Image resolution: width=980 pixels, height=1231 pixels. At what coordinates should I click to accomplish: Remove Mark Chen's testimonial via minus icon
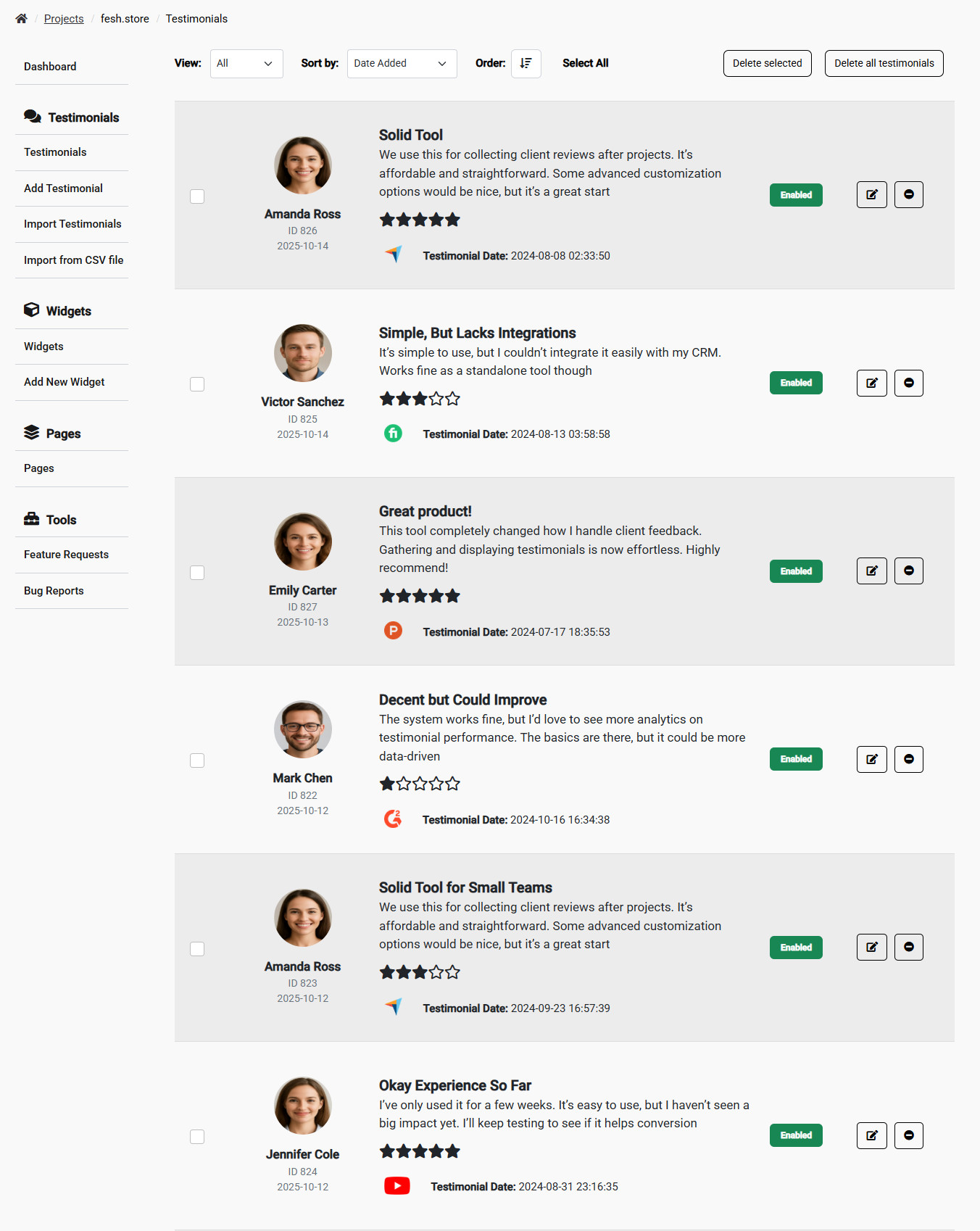(908, 759)
